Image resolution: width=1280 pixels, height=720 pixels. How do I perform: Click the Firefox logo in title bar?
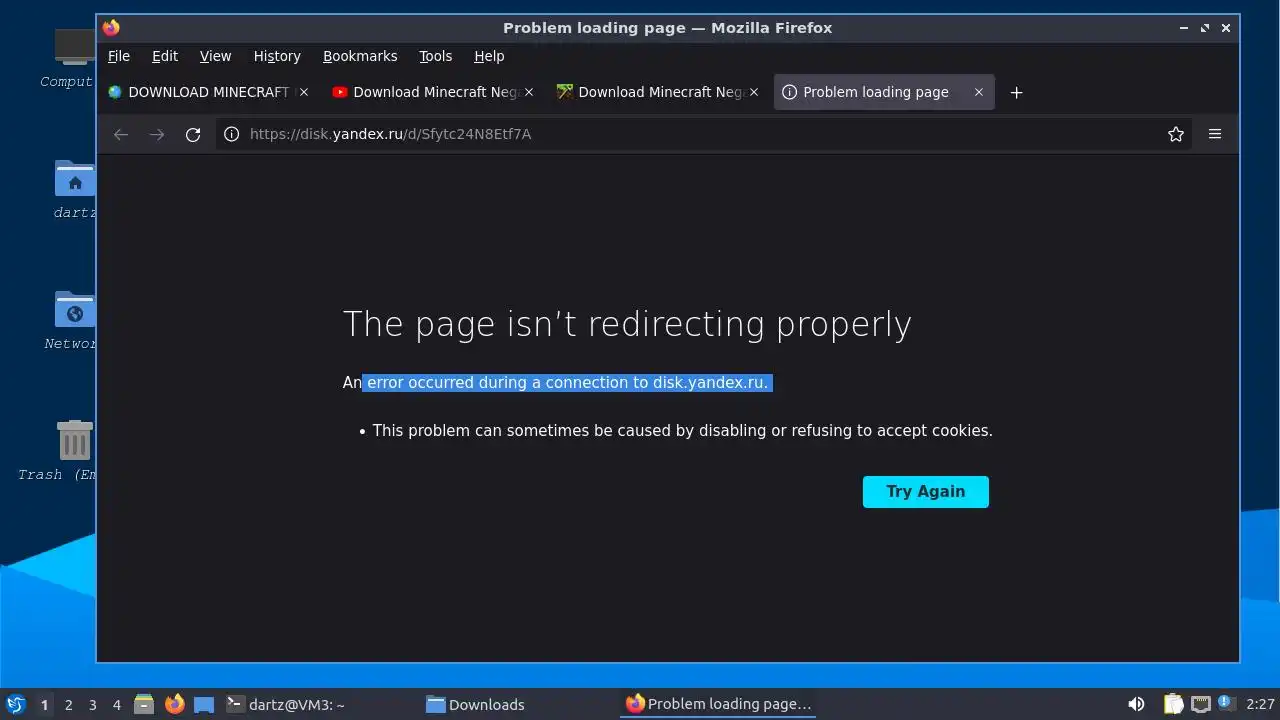(111, 28)
